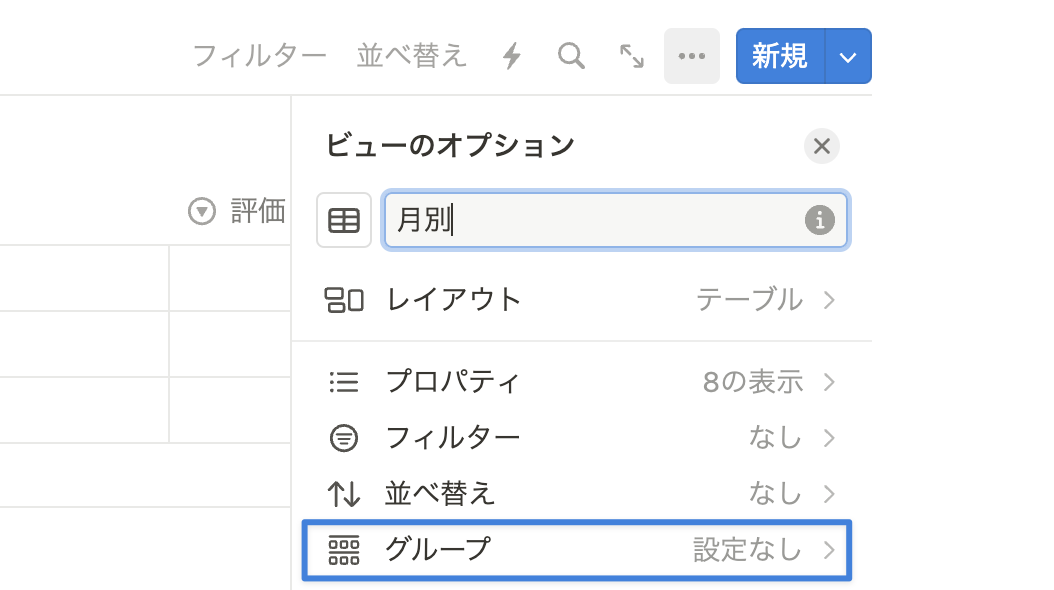Open the フィルター row in view options

(581, 438)
